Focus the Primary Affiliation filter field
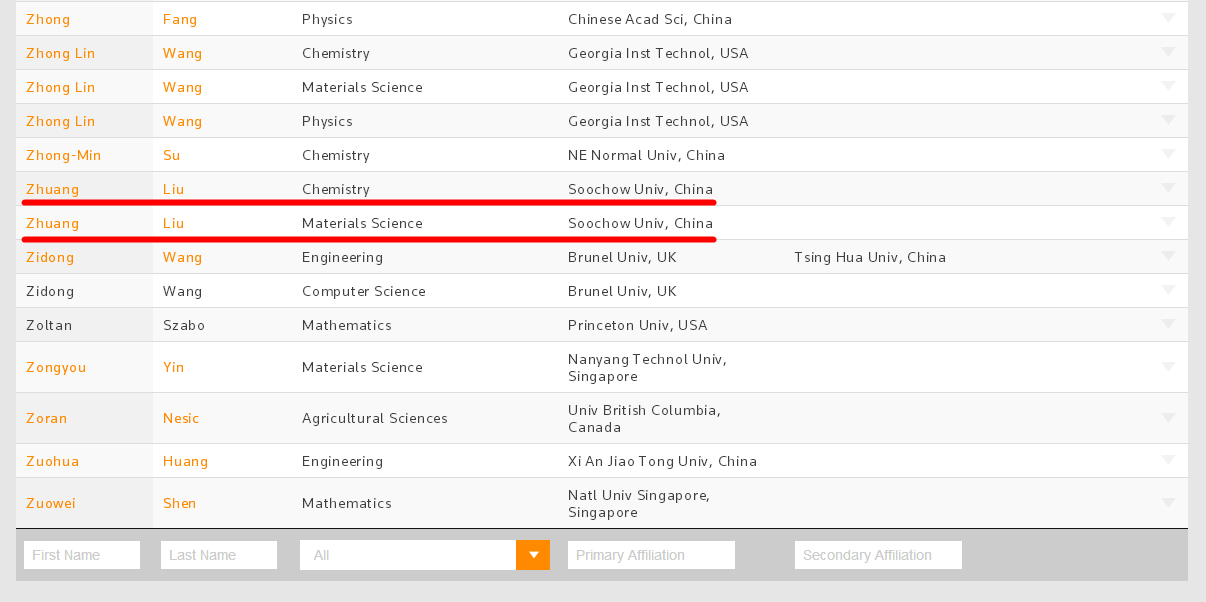The image size is (1206, 602). point(651,555)
